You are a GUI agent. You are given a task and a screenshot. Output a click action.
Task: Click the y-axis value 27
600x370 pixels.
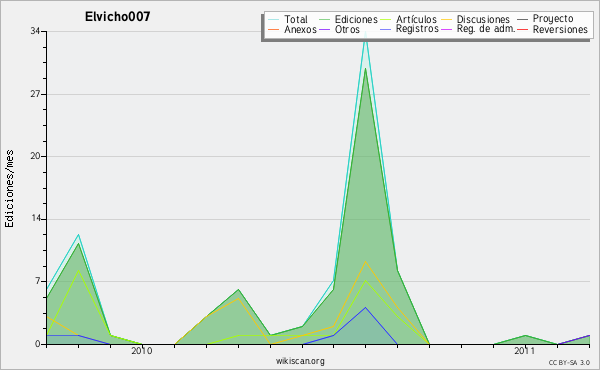(x=36, y=94)
